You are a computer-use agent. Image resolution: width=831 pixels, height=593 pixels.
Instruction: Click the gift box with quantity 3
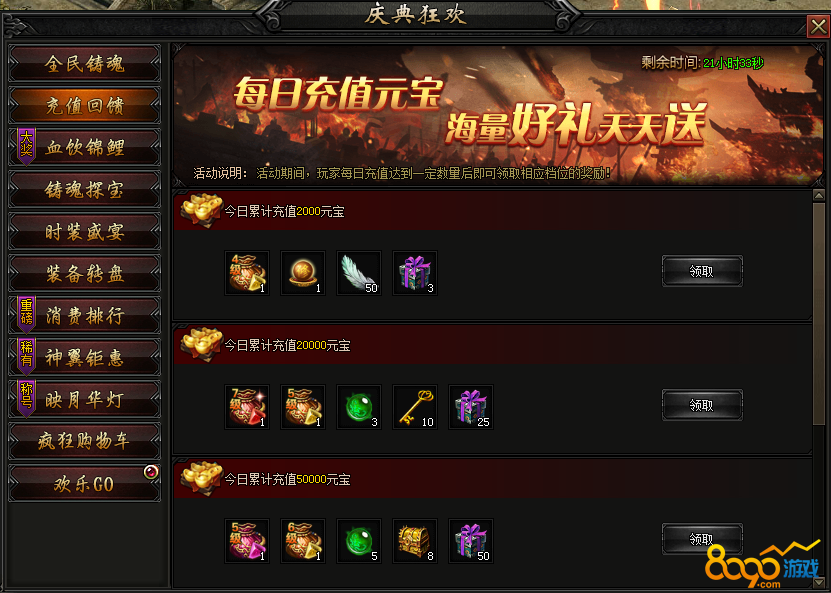[x=415, y=273]
